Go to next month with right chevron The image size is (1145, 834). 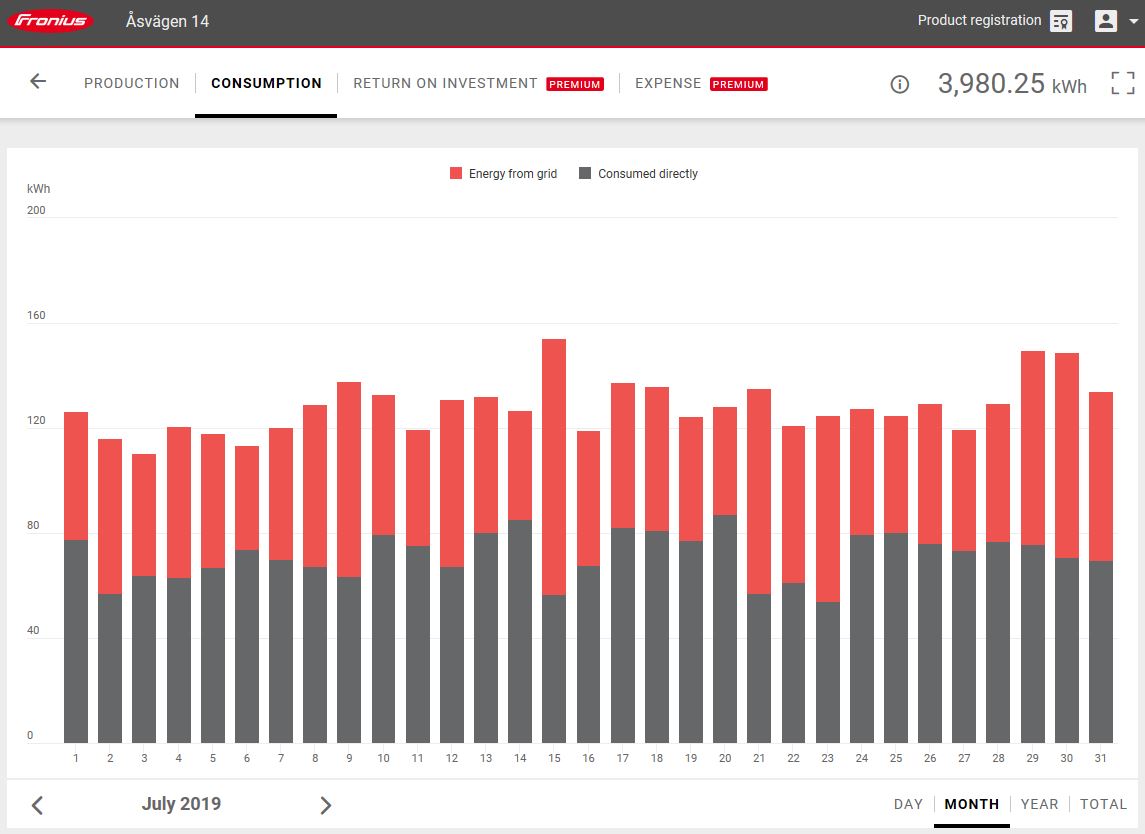(x=325, y=805)
